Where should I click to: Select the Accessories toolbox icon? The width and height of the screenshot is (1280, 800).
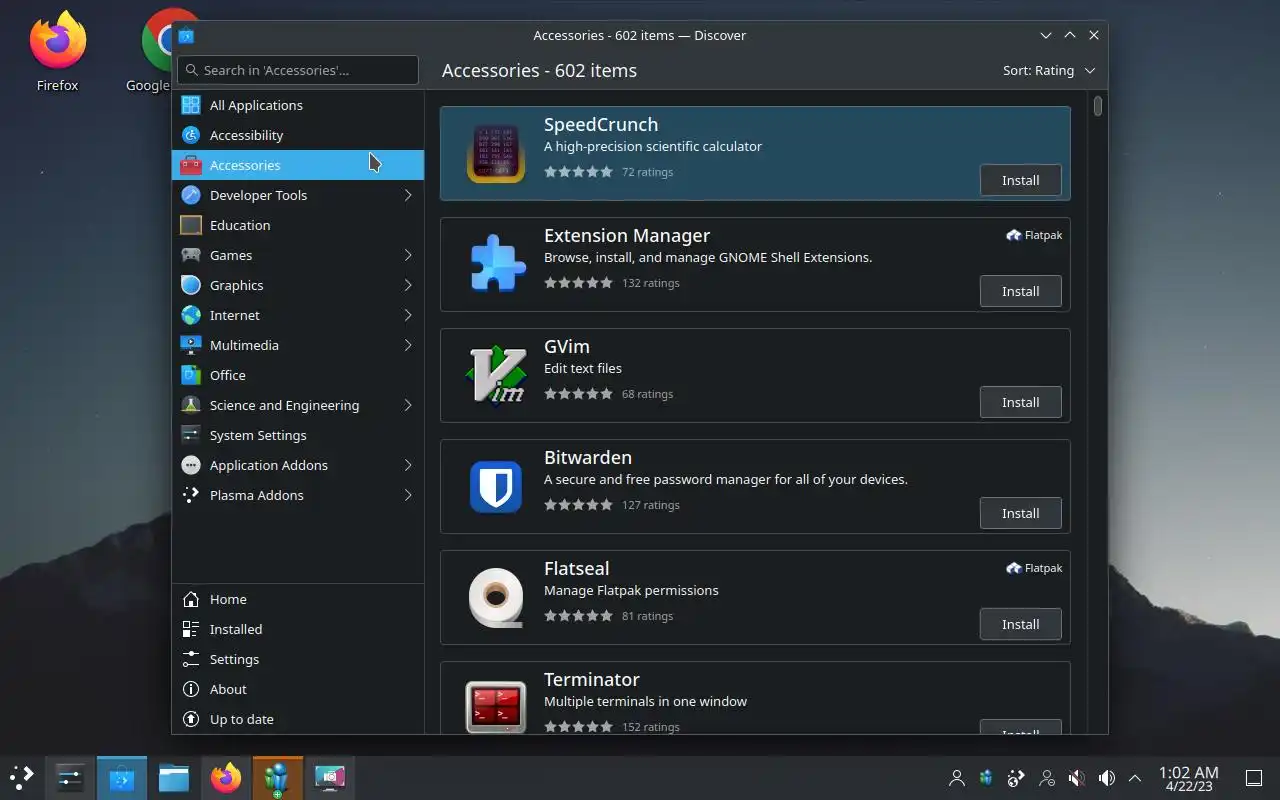click(191, 165)
